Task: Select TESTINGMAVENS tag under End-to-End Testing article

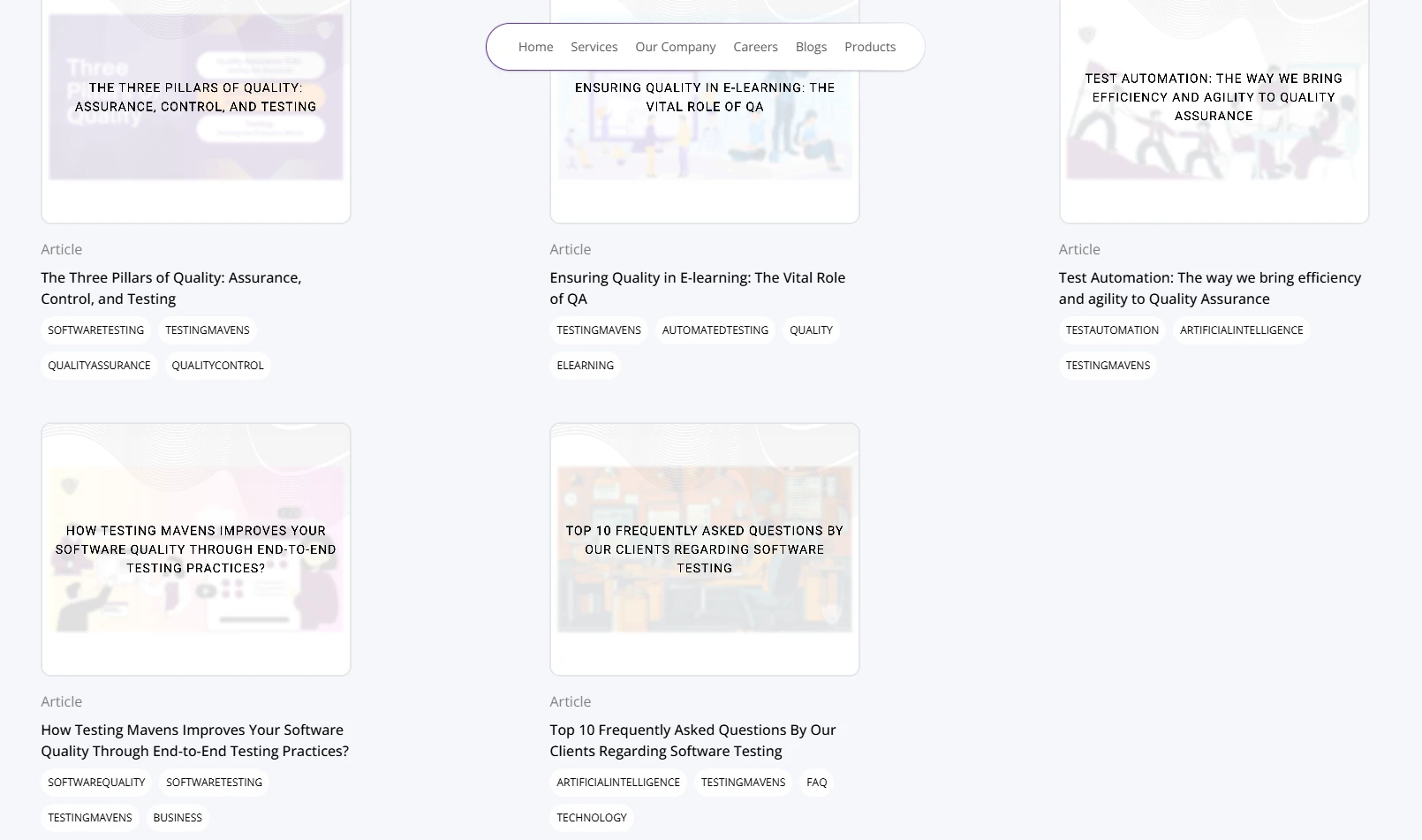Action: [90, 818]
